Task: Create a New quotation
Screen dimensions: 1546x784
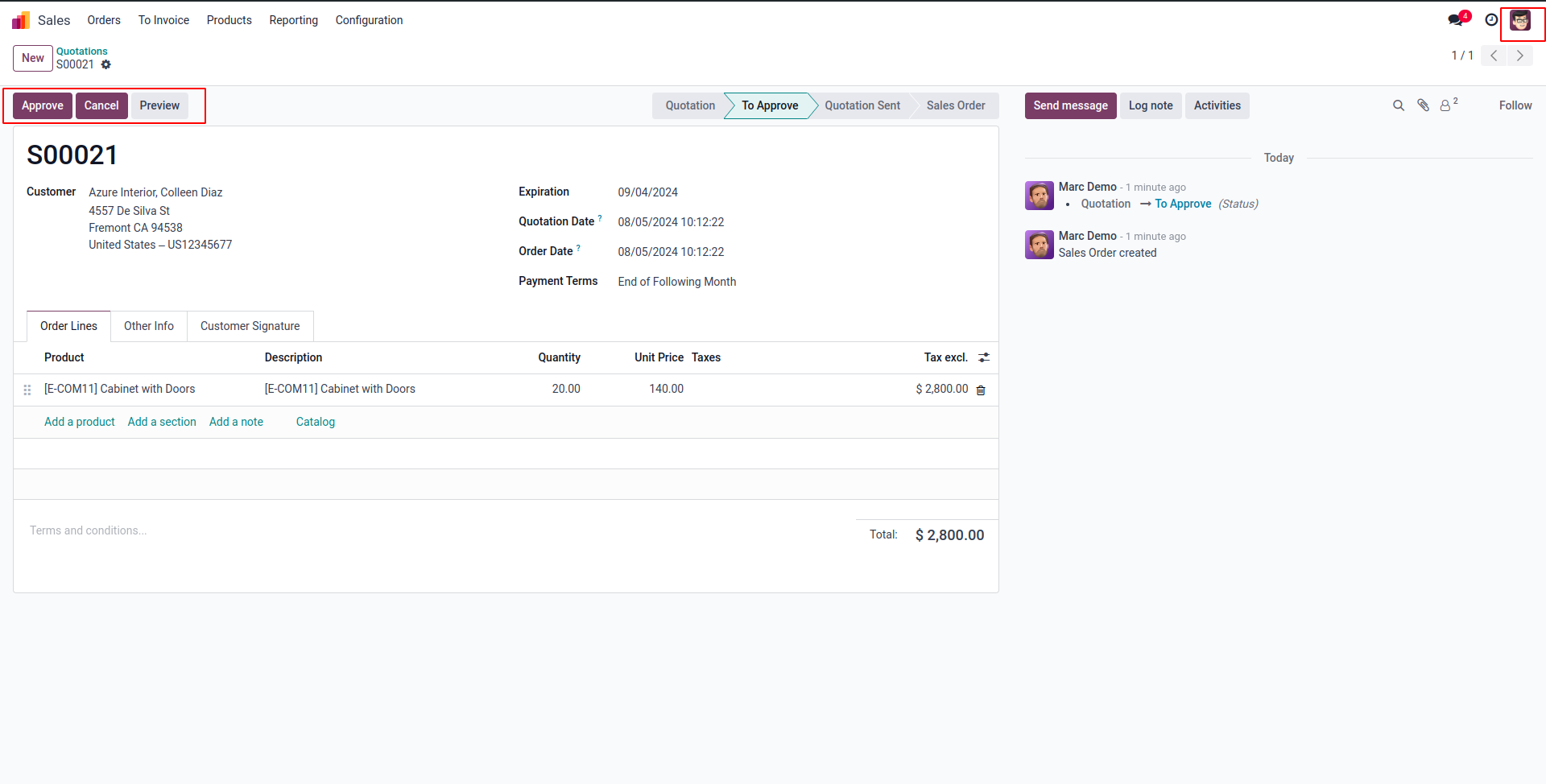Action: tap(33, 58)
